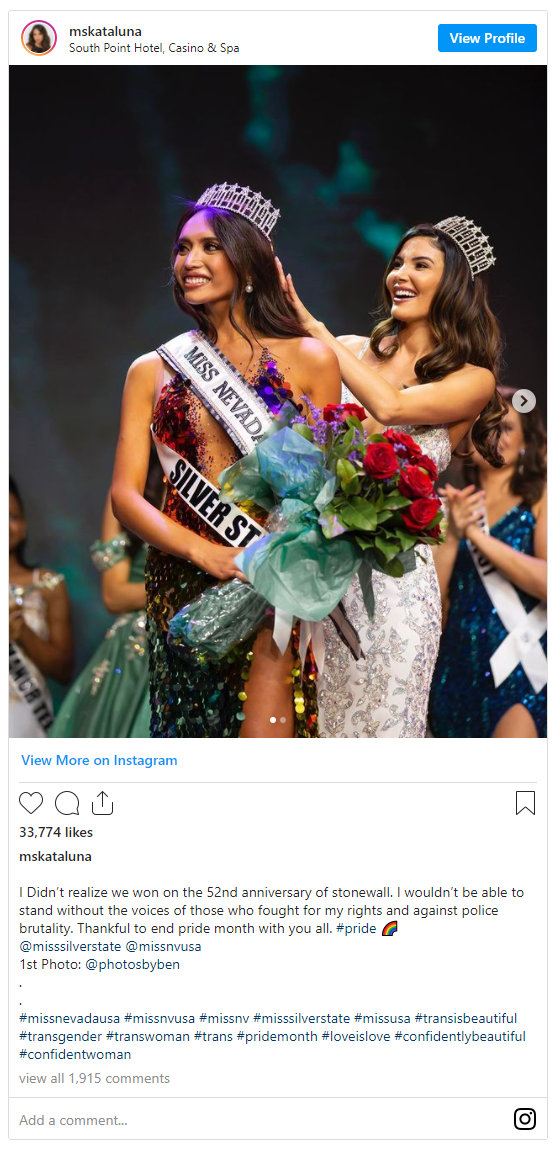Open the @misssilverstate mention
Screen dimensions: 555x1152
[x=71, y=946]
